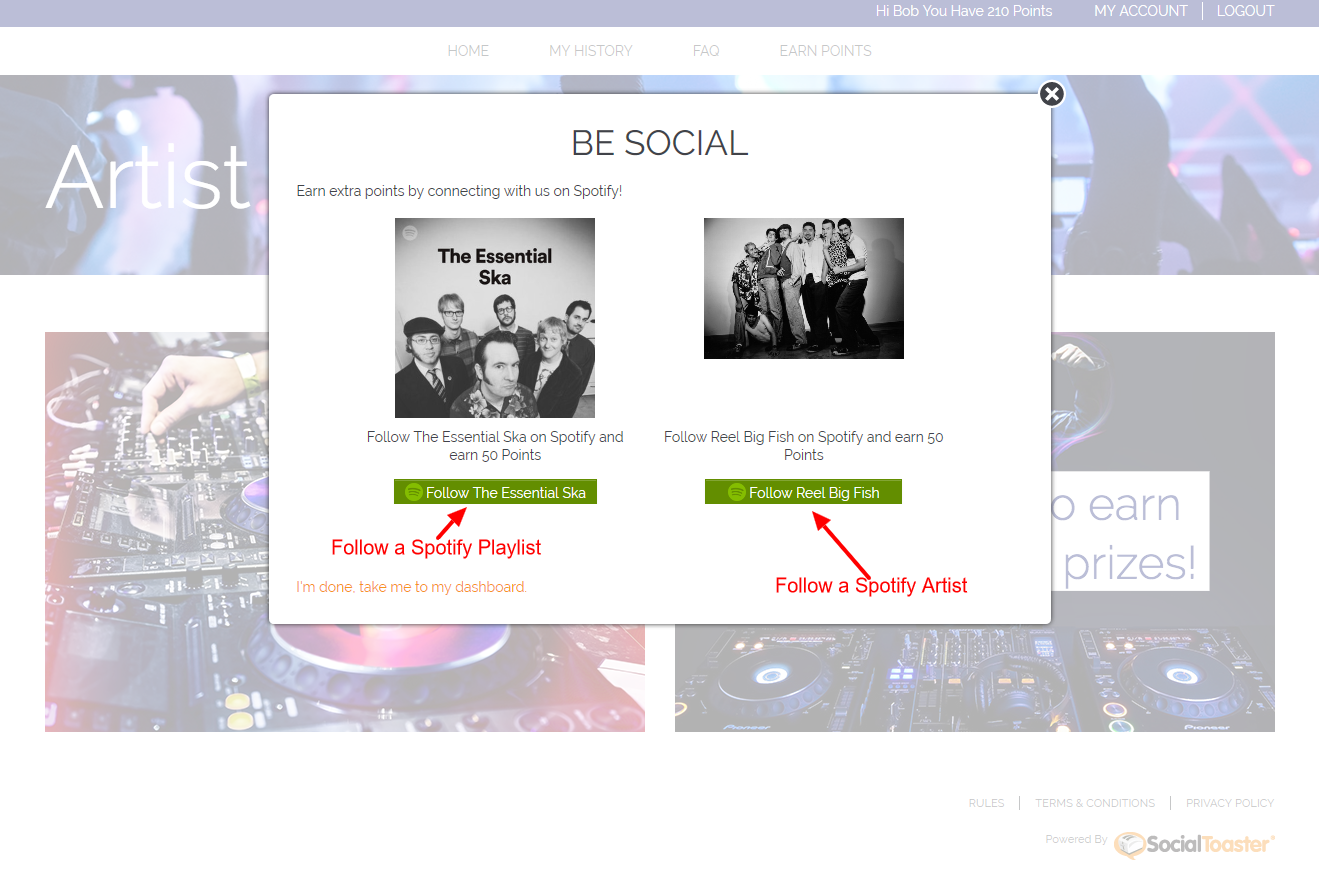Open MY ACCOUNT link

pyautogui.click(x=1141, y=11)
